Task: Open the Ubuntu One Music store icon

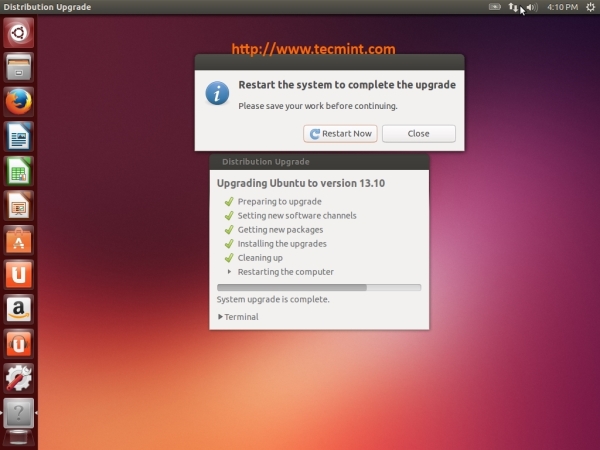Action: point(18,344)
